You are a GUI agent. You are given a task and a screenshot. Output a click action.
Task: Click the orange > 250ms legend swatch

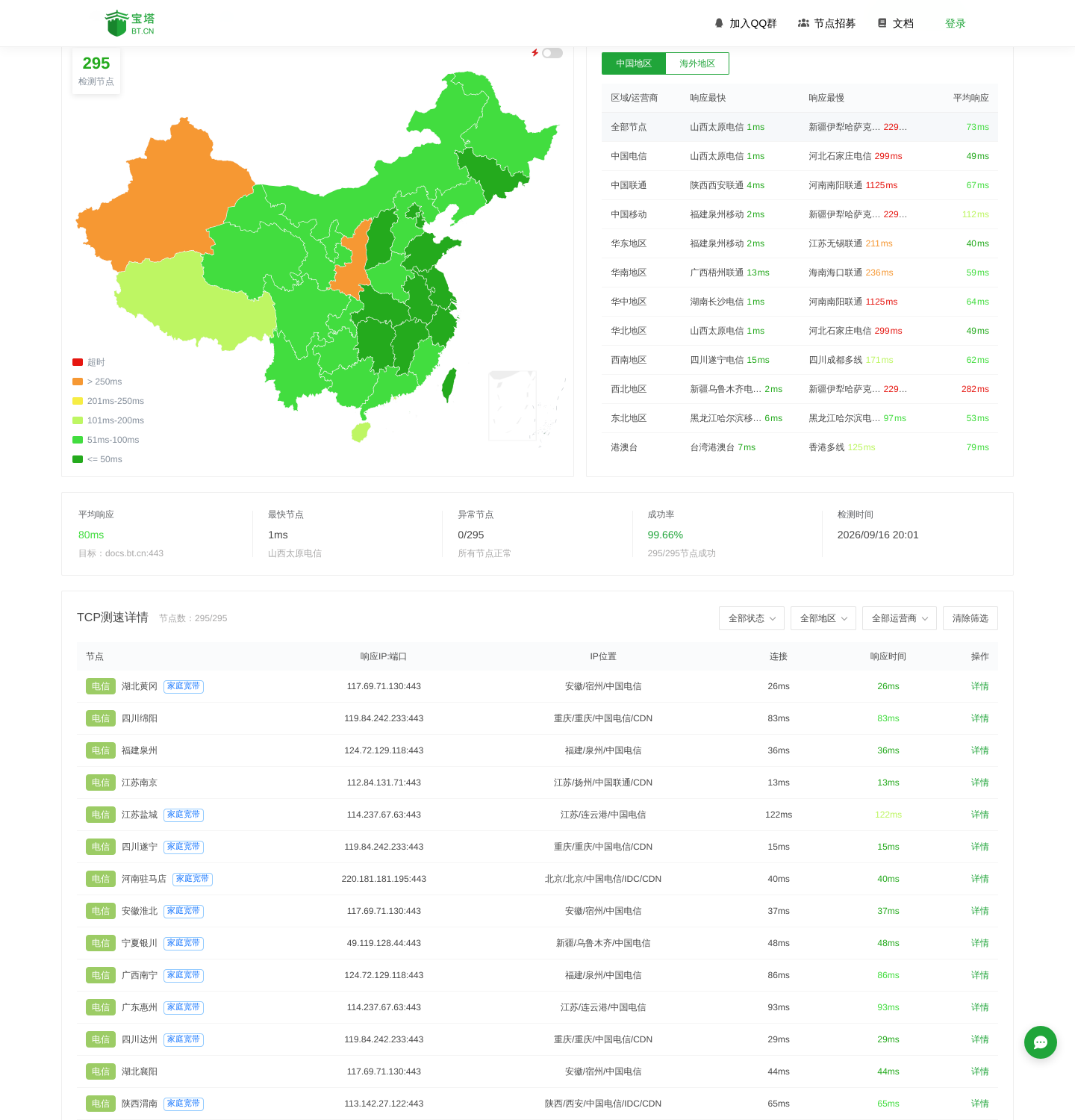pyautogui.click(x=78, y=382)
